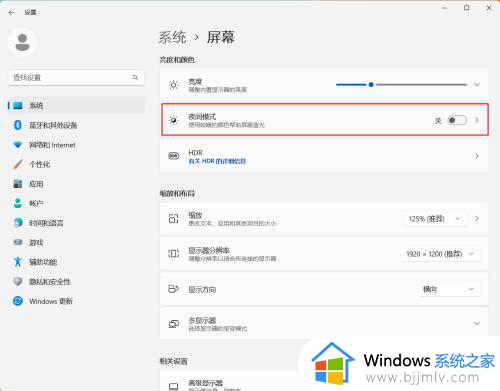Click the display orientation icon
The image size is (500, 391).
point(174,289)
